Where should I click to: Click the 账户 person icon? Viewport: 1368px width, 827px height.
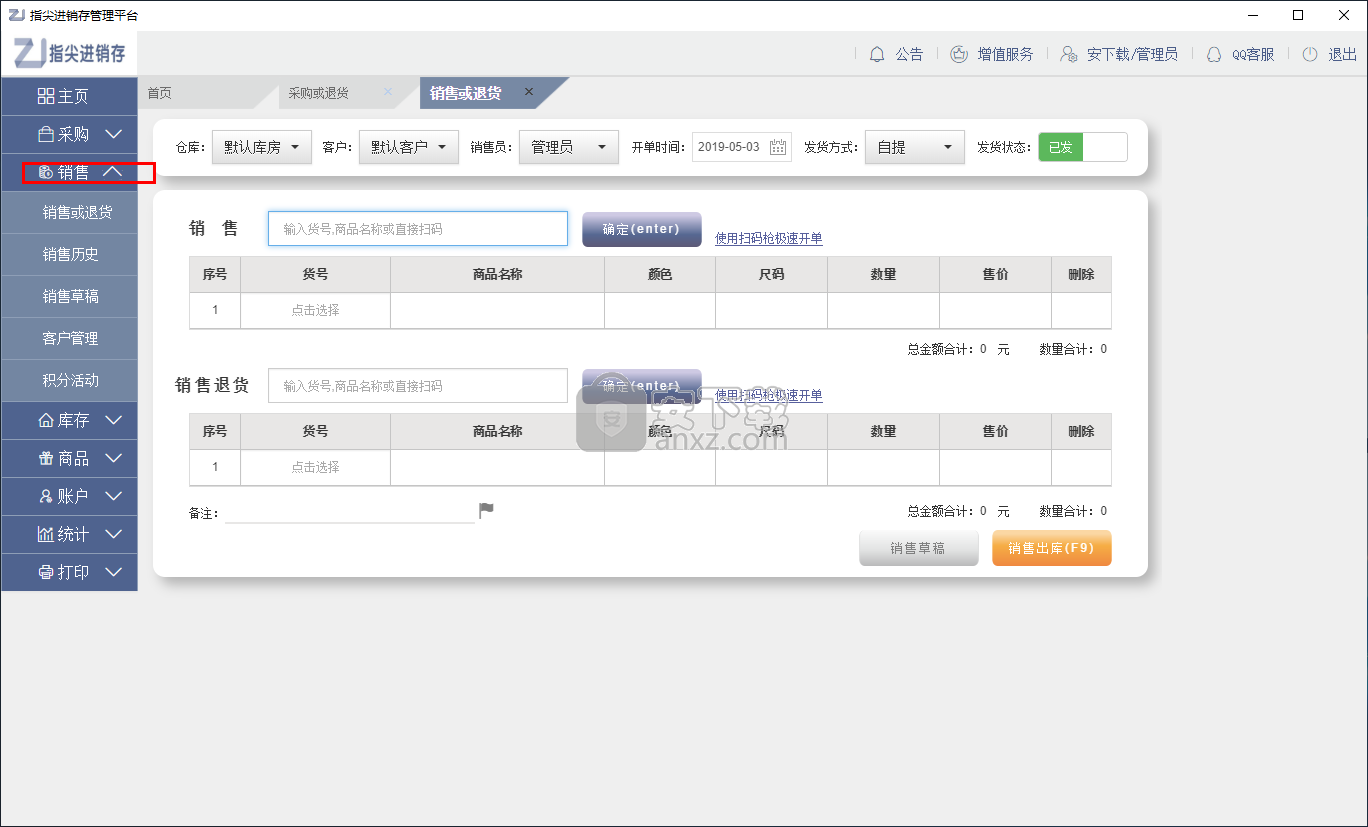click(46, 496)
